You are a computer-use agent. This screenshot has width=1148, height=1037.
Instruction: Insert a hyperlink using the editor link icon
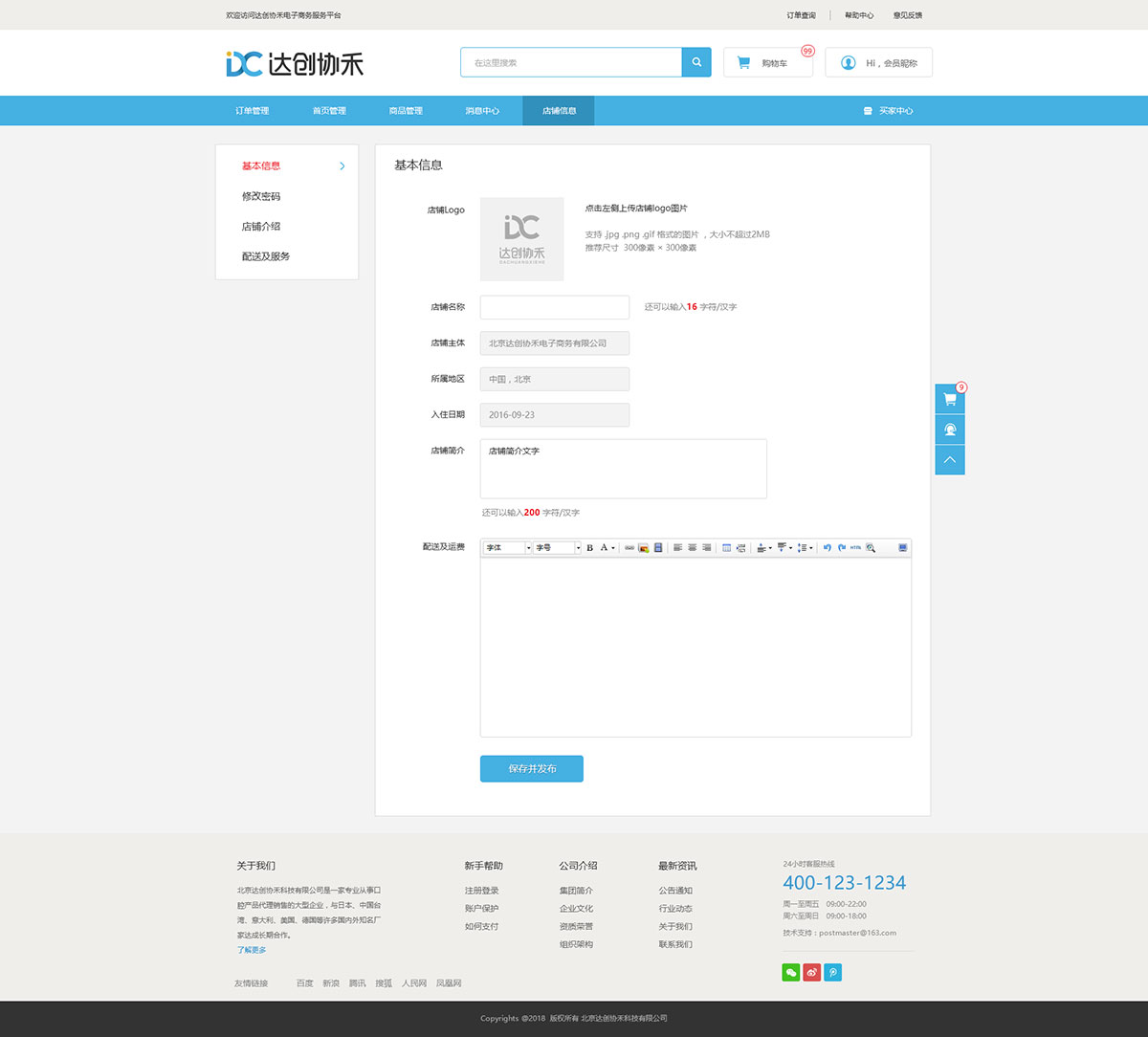[x=631, y=547]
